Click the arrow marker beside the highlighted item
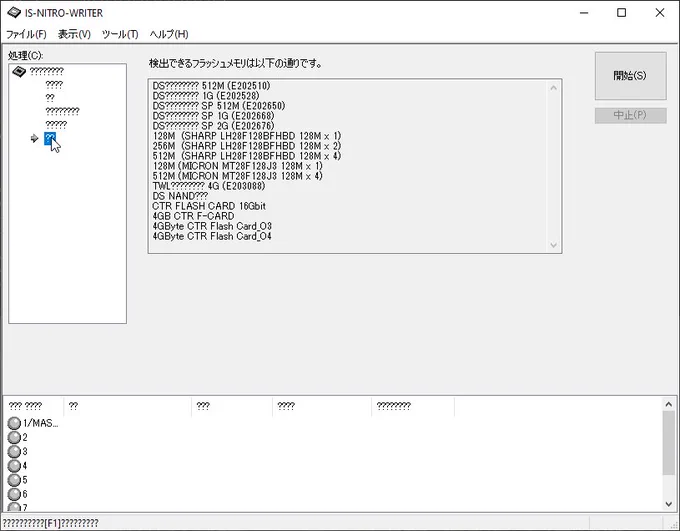The image size is (680, 531). pyautogui.click(x=35, y=138)
